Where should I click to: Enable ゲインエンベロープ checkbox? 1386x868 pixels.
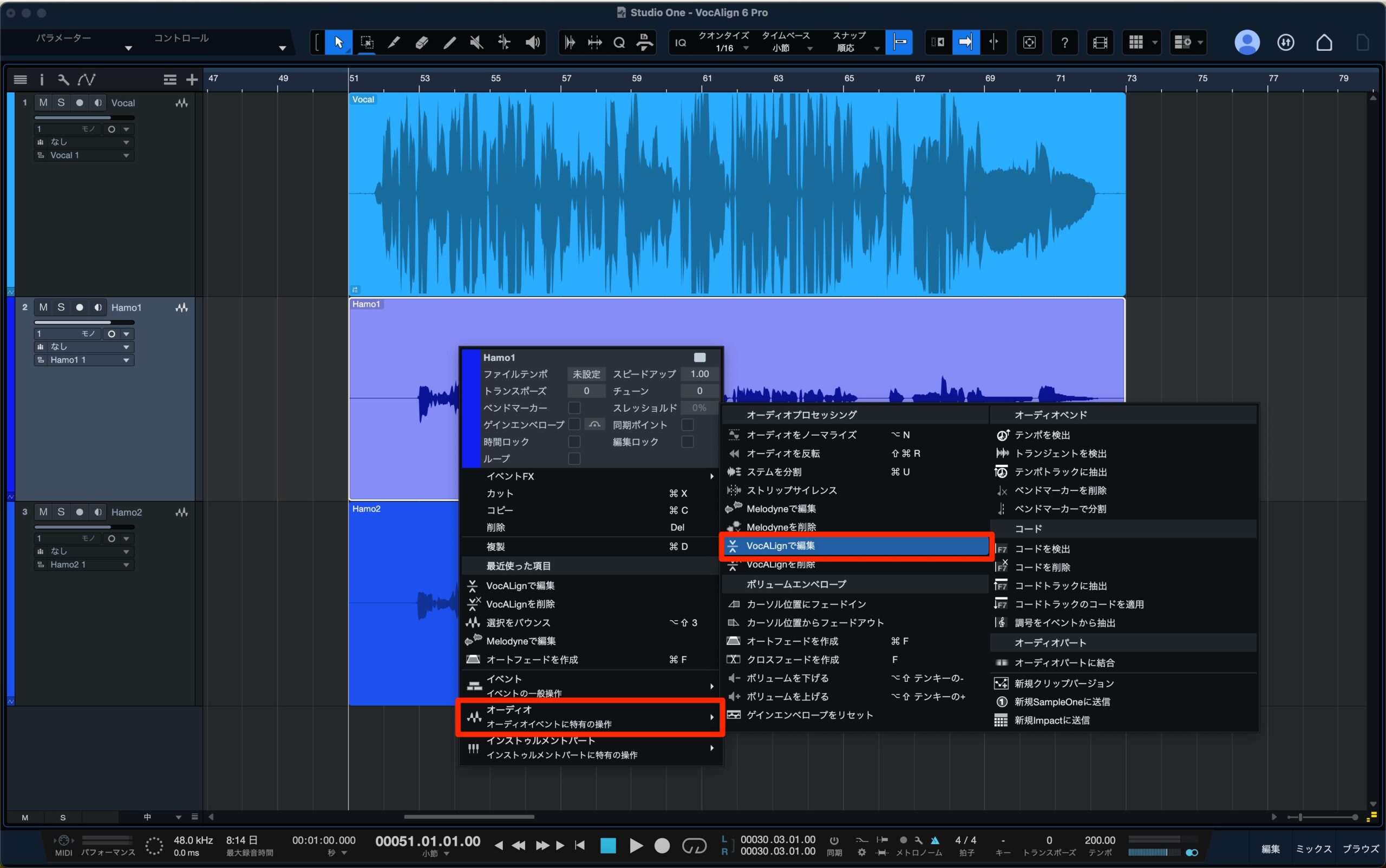pos(574,425)
